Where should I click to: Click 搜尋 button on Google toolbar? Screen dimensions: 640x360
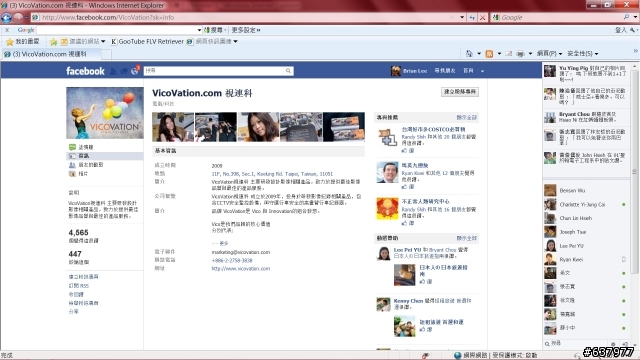coord(215,30)
